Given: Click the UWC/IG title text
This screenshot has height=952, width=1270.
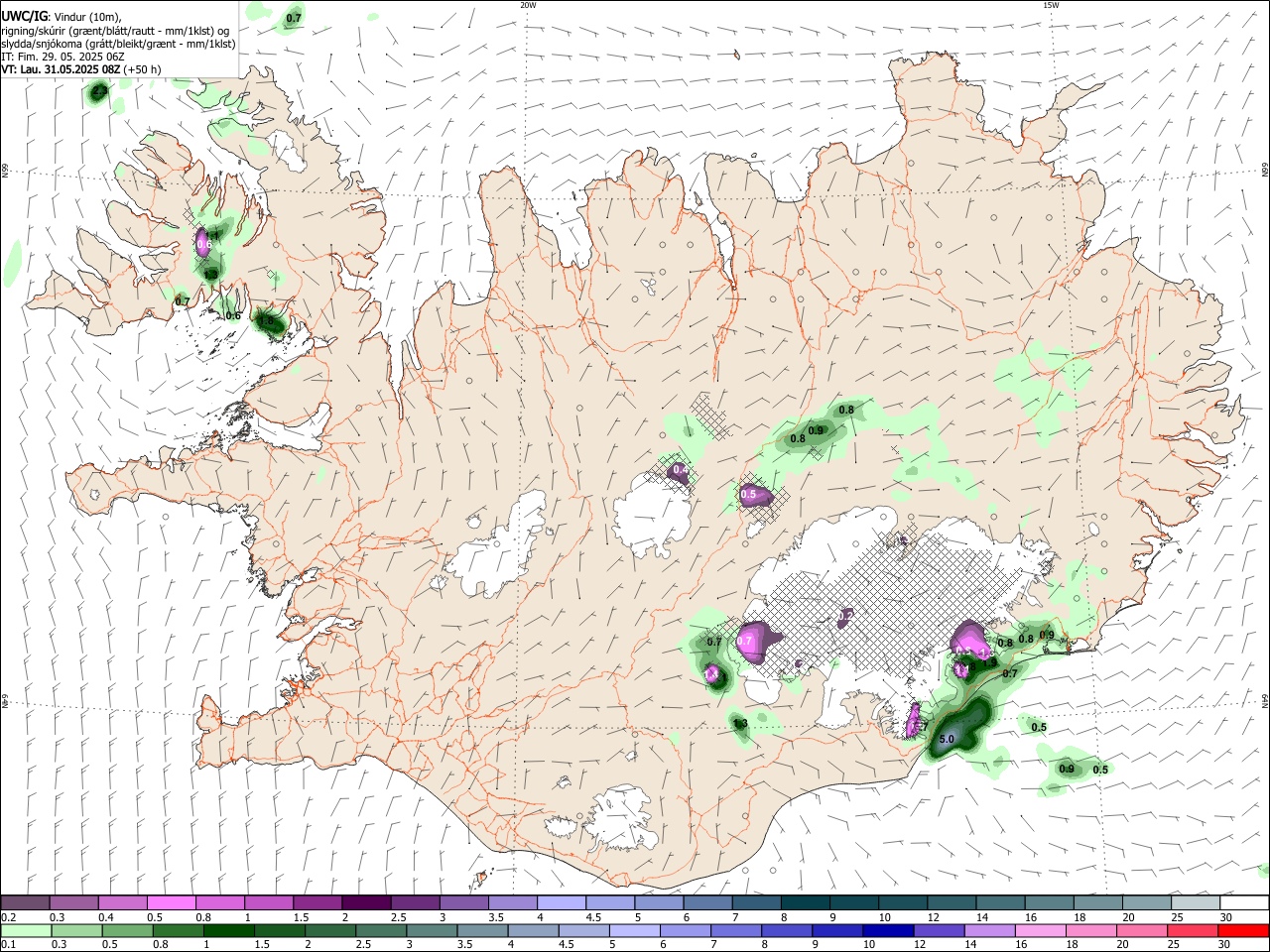Looking at the screenshot, I should click(23, 15).
